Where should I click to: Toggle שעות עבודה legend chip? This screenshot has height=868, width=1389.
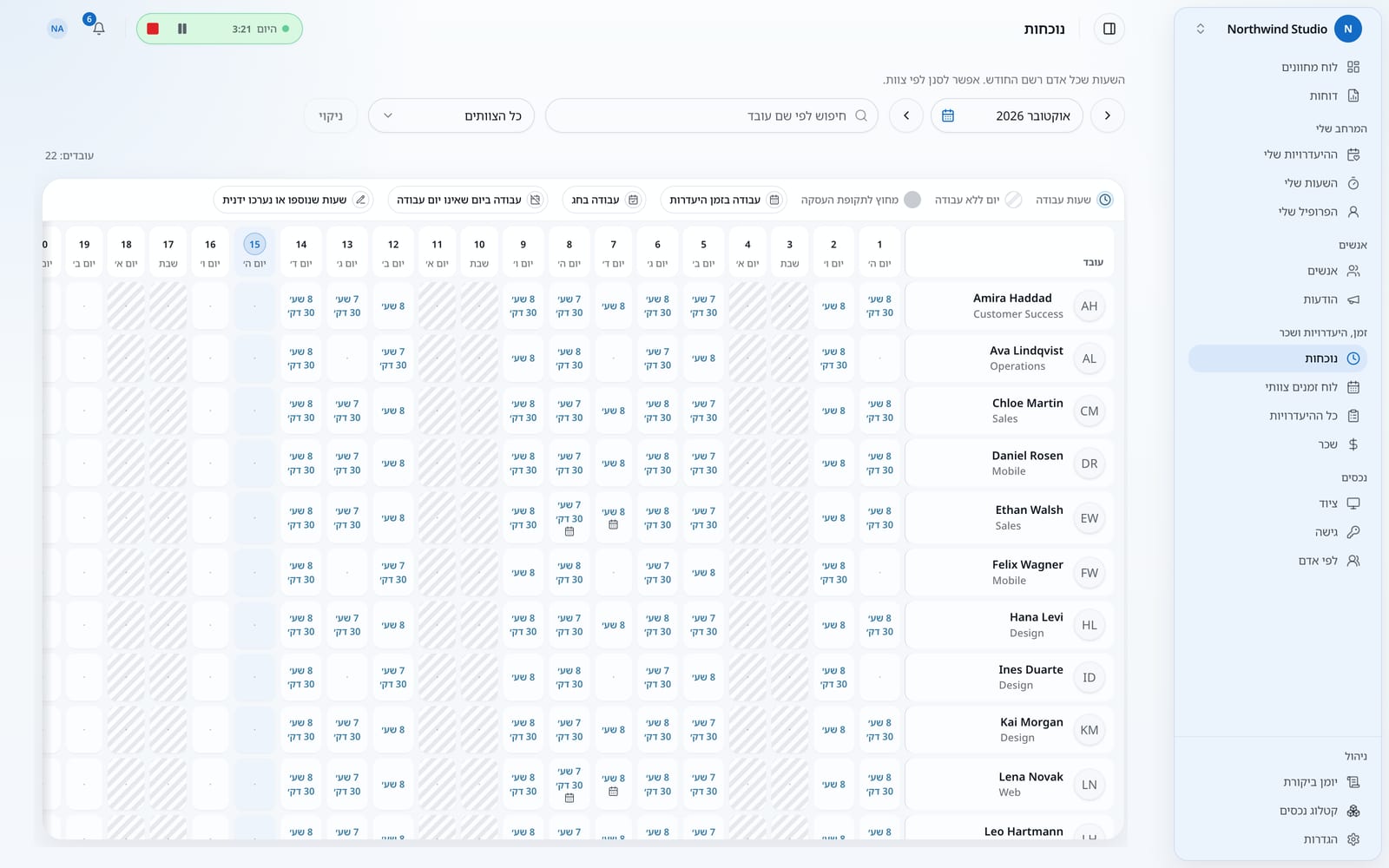point(1074,200)
